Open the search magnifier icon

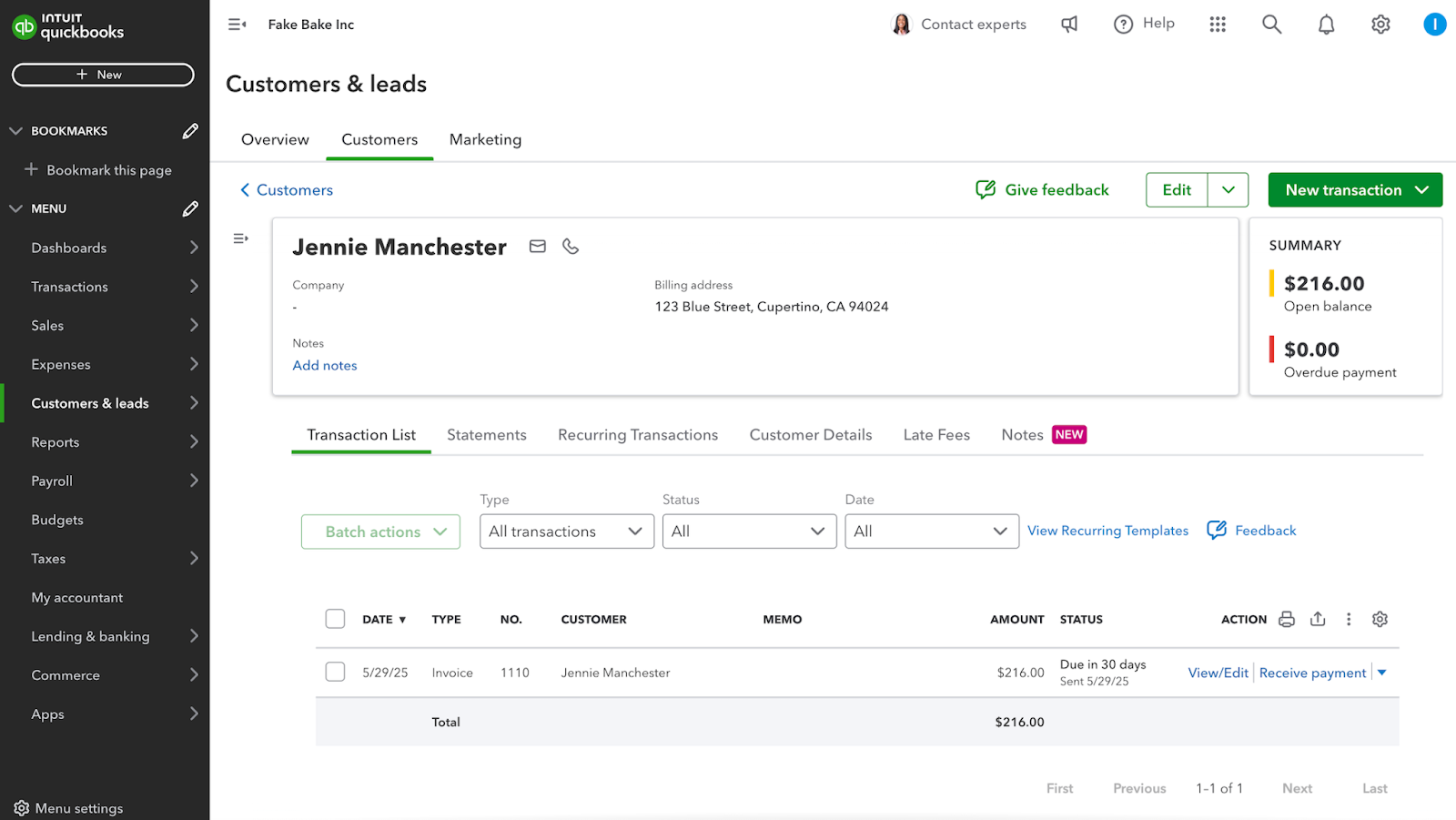[1270, 24]
